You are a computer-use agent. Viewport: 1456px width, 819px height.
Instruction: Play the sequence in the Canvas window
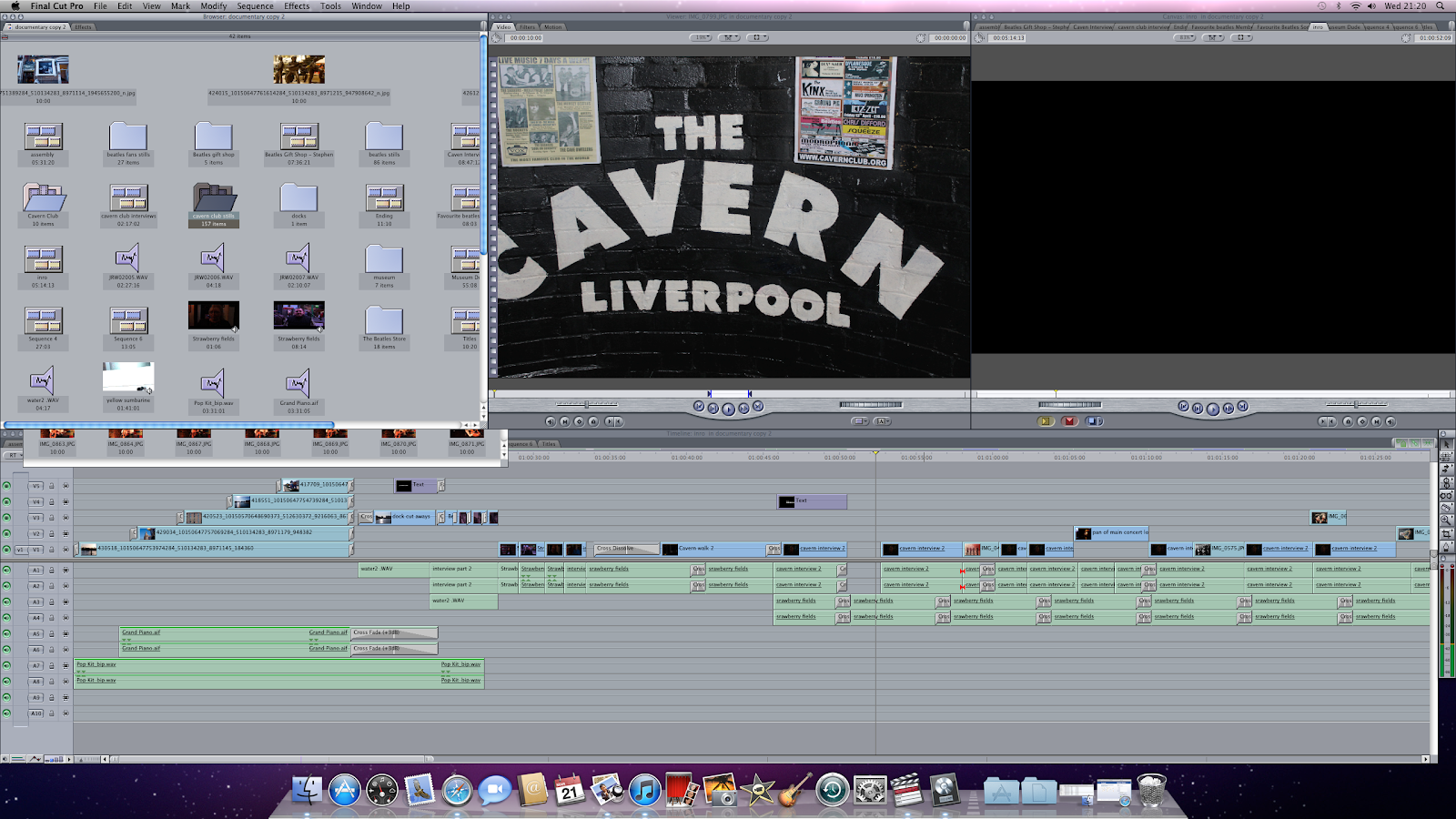click(1213, 409)
